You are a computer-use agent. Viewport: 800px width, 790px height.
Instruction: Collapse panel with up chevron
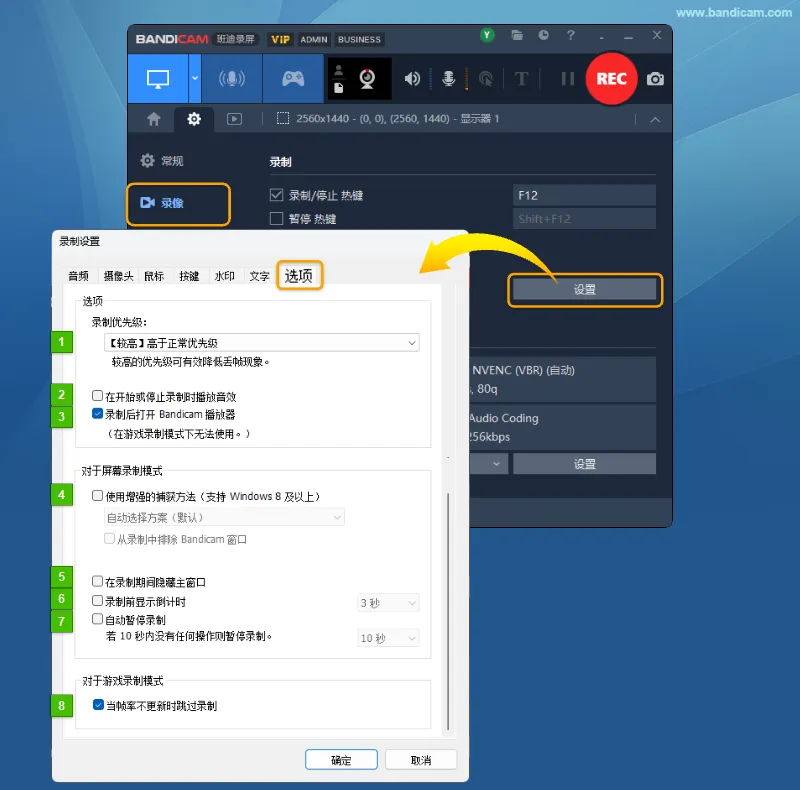coord(655,120)
